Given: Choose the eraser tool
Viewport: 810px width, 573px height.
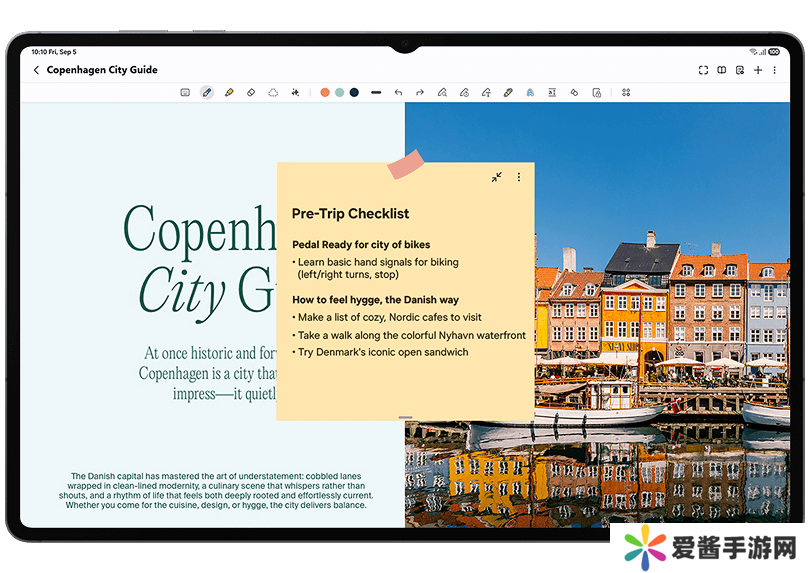Looking at the screenshot, I should tap(251, 92).
